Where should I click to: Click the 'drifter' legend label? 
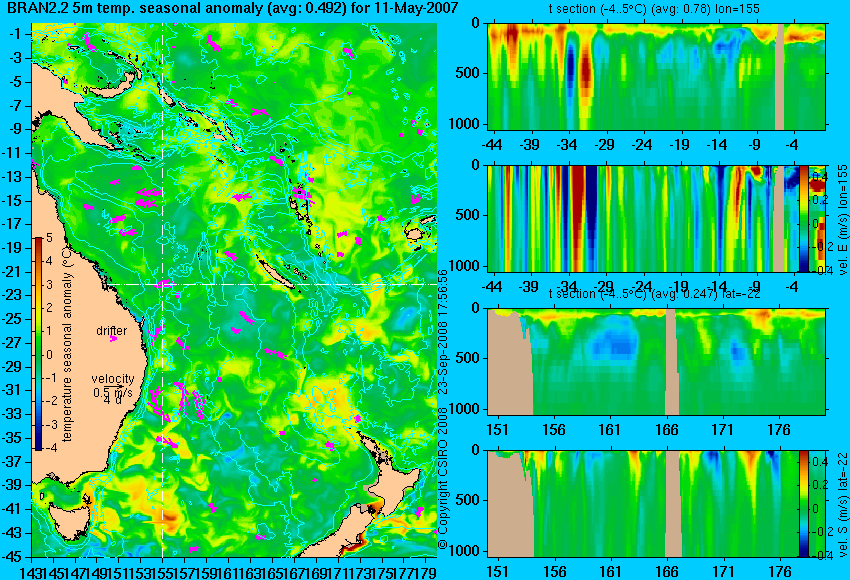click(x=112, y=331)
